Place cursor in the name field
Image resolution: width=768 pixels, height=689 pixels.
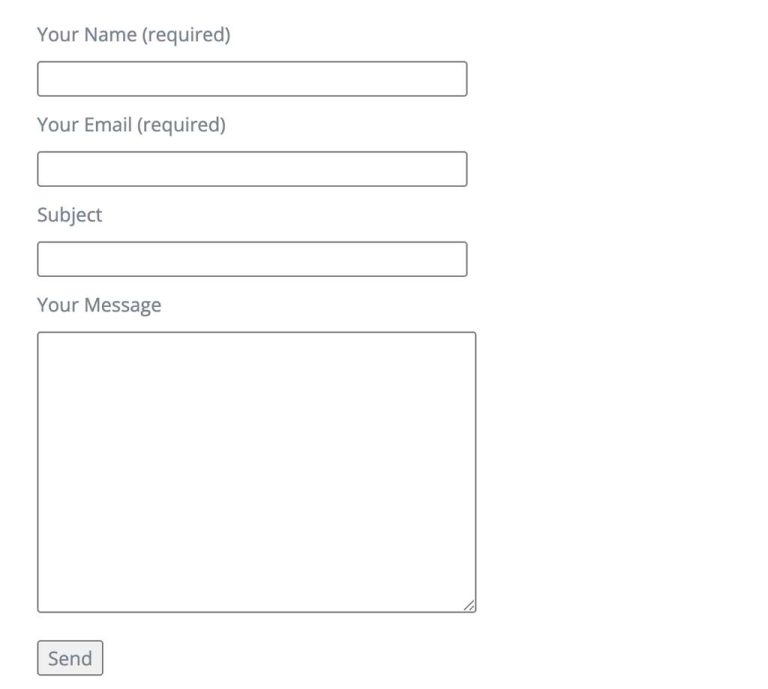[x=252, y=79]
